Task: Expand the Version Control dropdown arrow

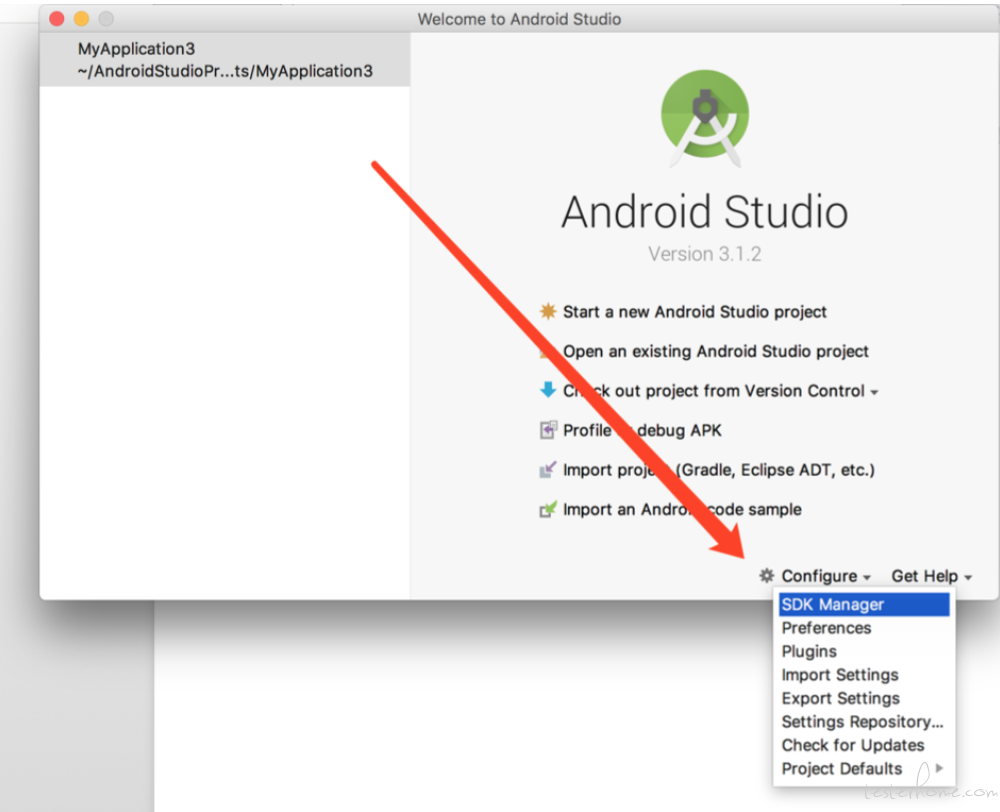Action: [874, 392]
